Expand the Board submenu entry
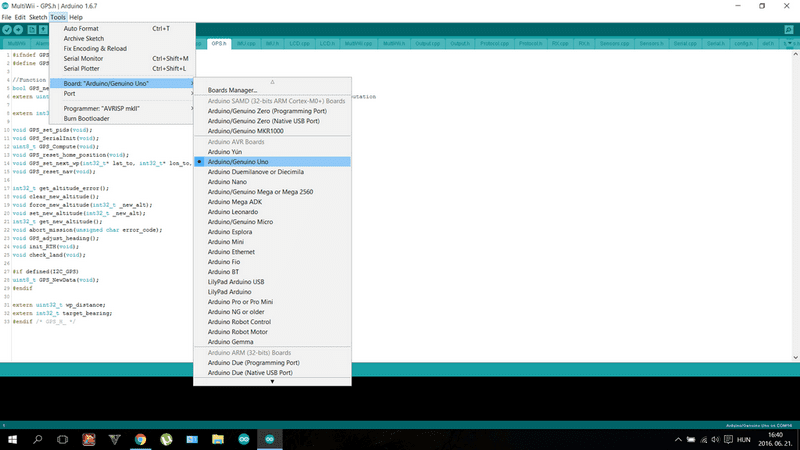 (x=122, y=83)
